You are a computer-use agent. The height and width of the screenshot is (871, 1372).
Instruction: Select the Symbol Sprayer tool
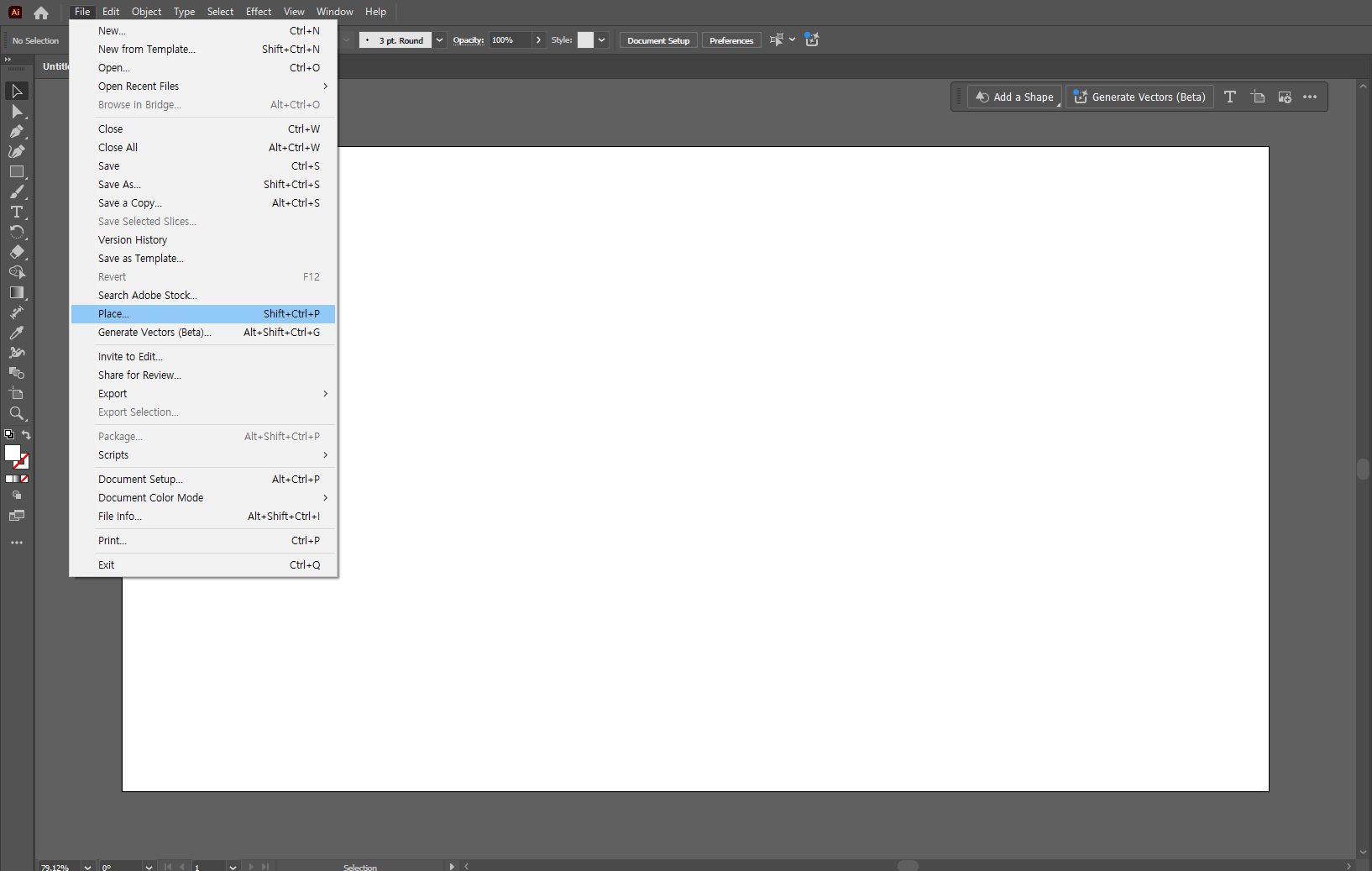coord(17,353)
